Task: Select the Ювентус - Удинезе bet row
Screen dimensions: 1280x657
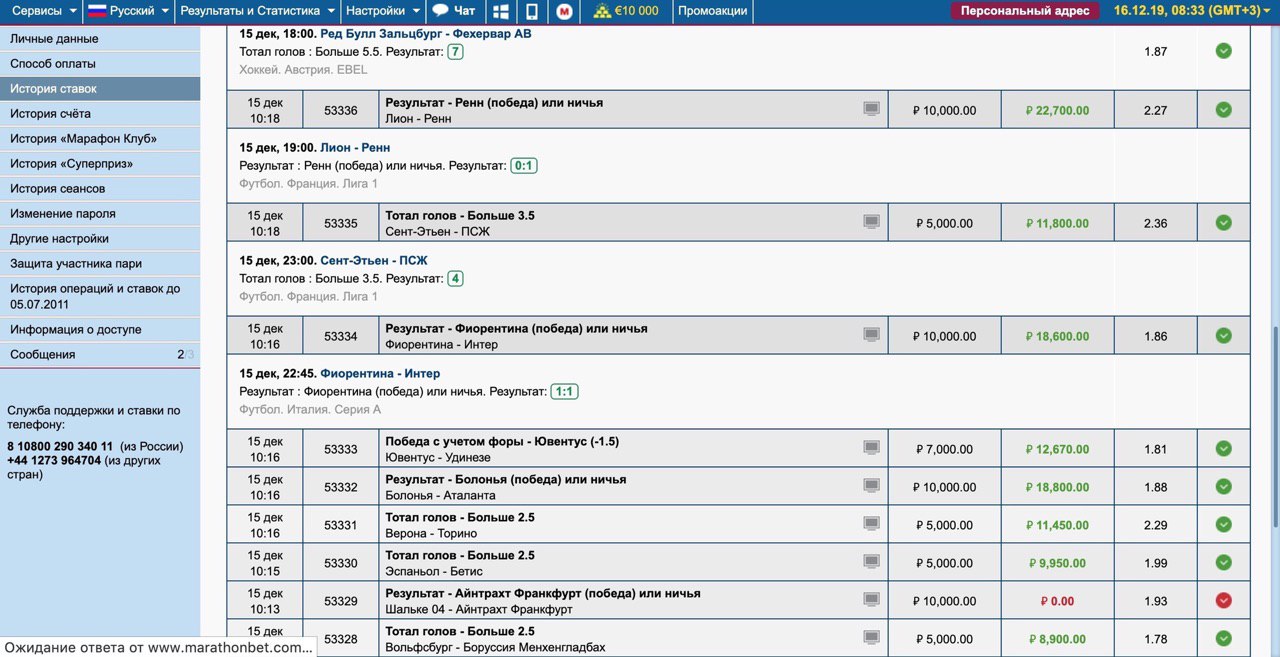Action: click(738, 449)
